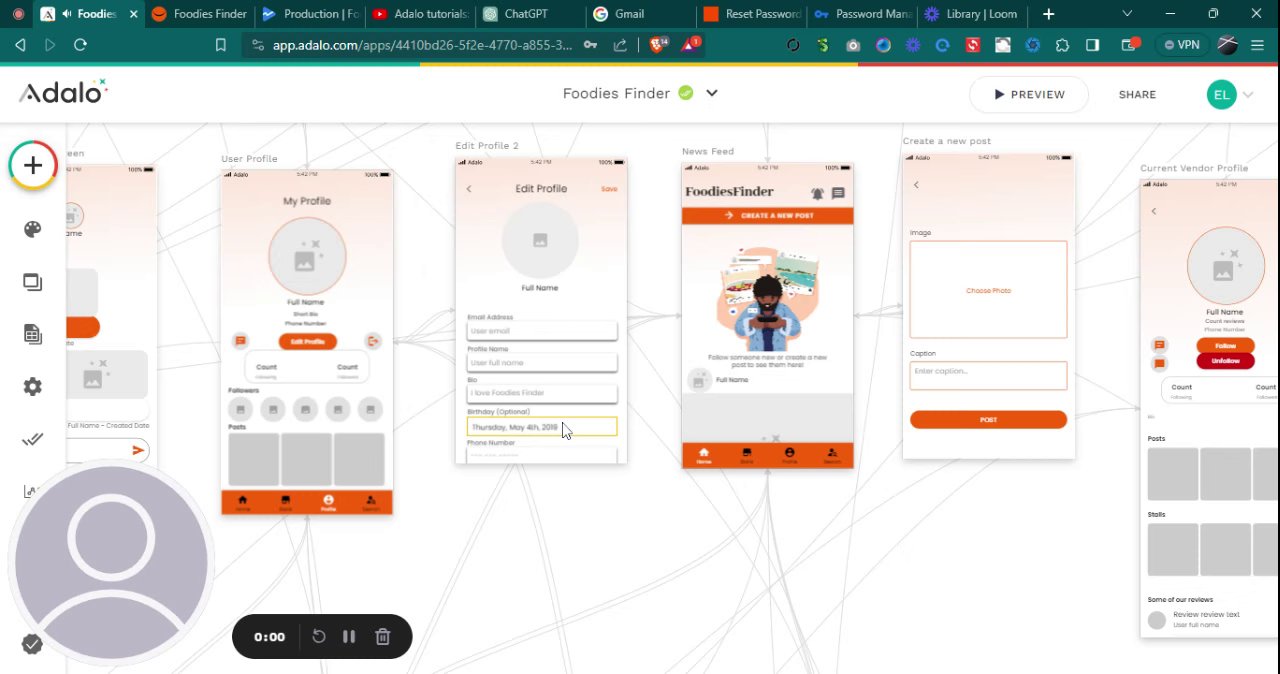
Task: Click Unfollow button on Vendor Profile
Action: click(1225, 360)
